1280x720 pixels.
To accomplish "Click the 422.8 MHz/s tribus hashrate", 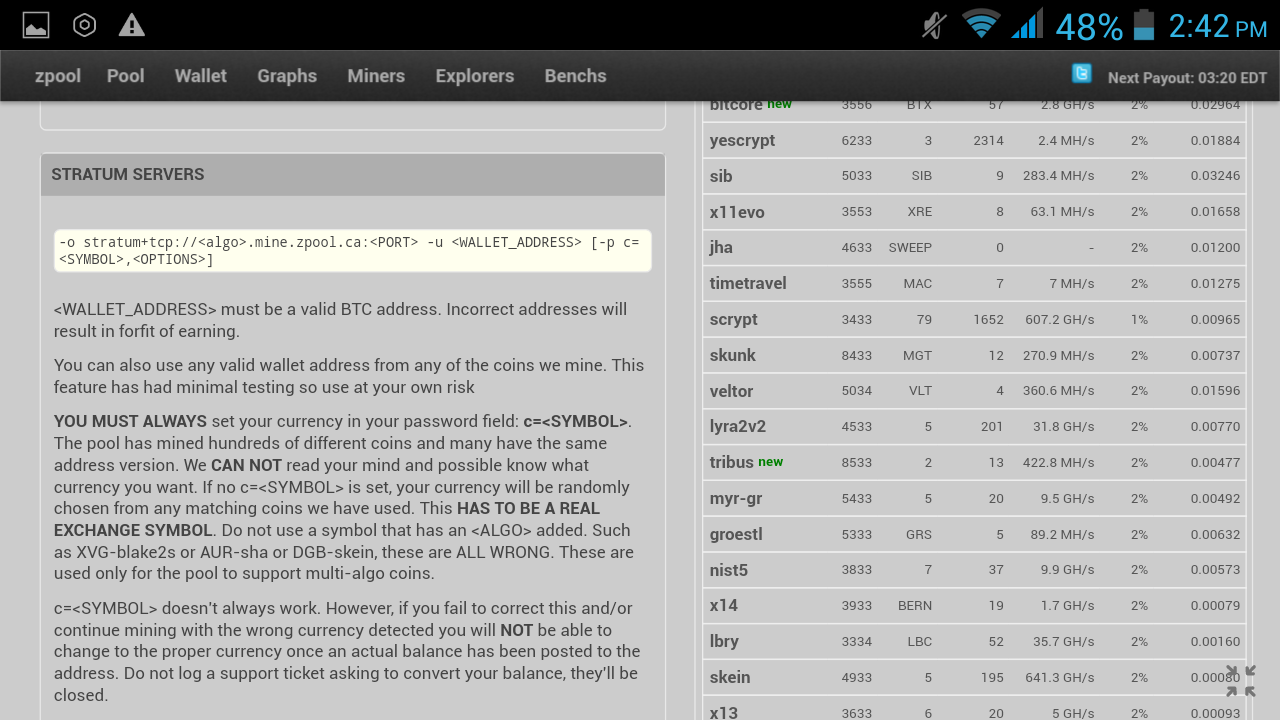I will click(1058, 463).
